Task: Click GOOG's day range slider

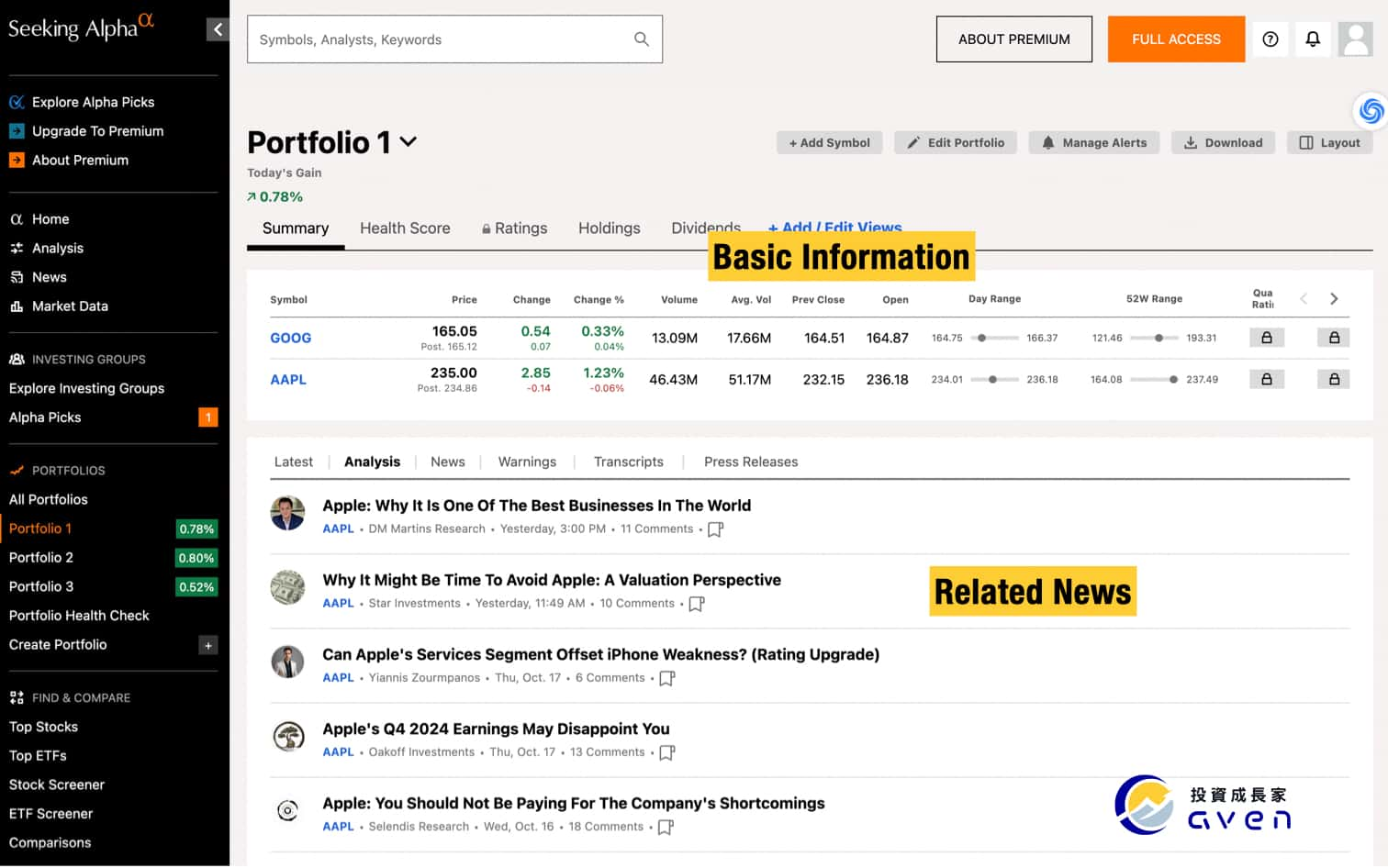Action: (x=994, y=338)
